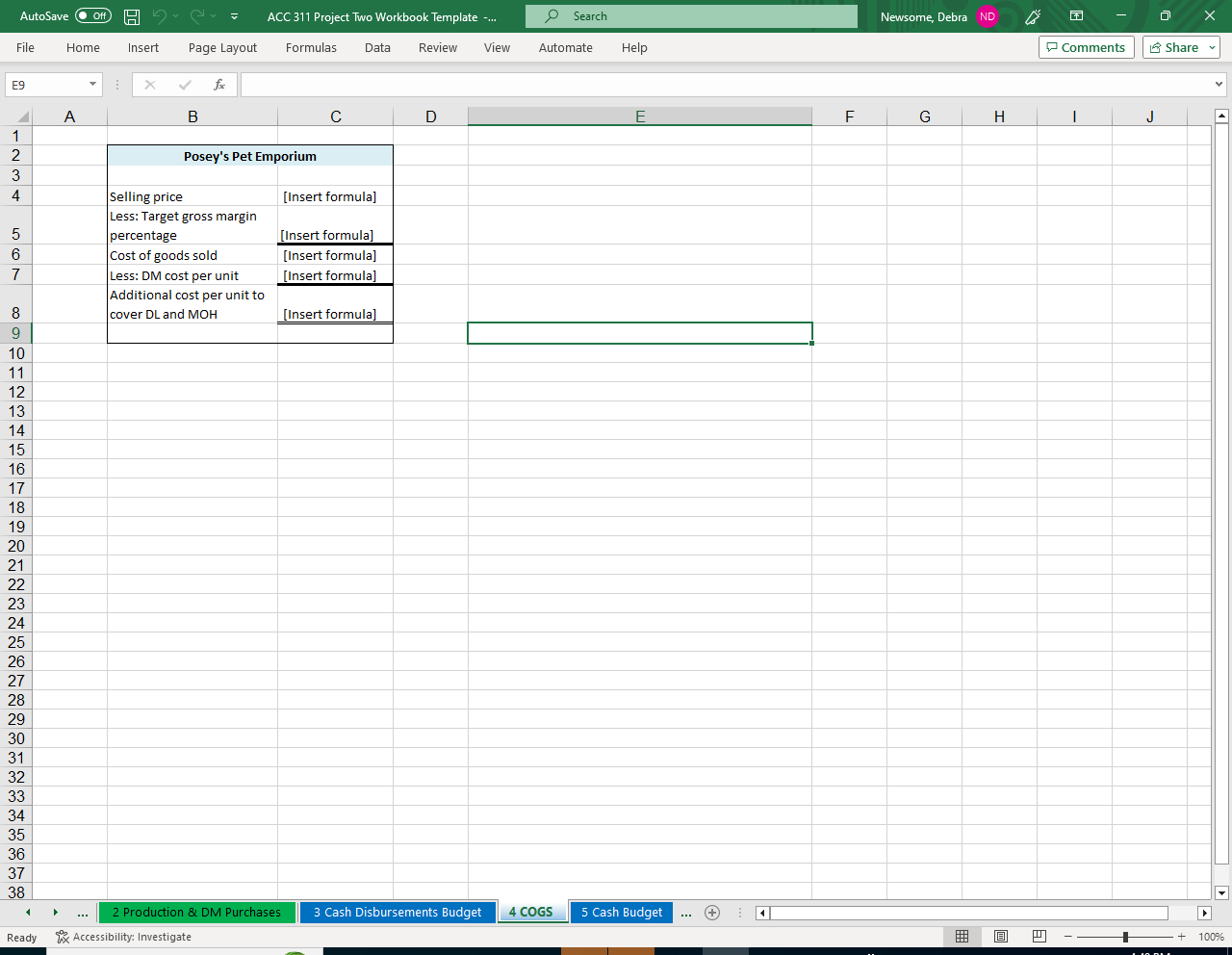Open the Review tab
The height and width of the screenshot is (955, 1232).
[438, 47]
